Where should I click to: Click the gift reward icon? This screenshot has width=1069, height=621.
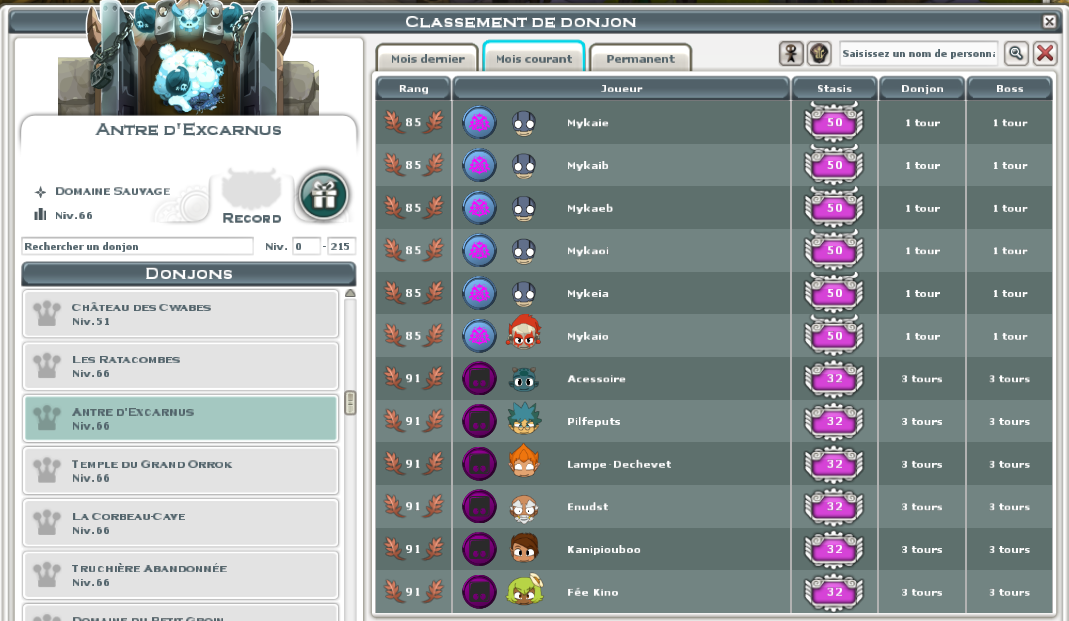tap(324, 196)
